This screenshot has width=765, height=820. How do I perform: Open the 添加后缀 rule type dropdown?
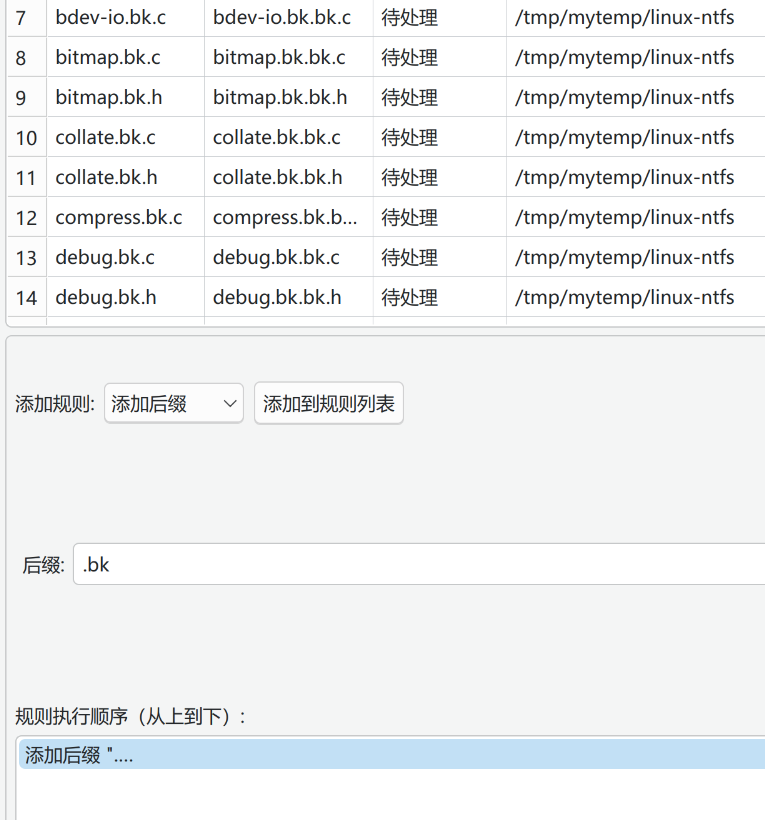click(x=174, y=403)
